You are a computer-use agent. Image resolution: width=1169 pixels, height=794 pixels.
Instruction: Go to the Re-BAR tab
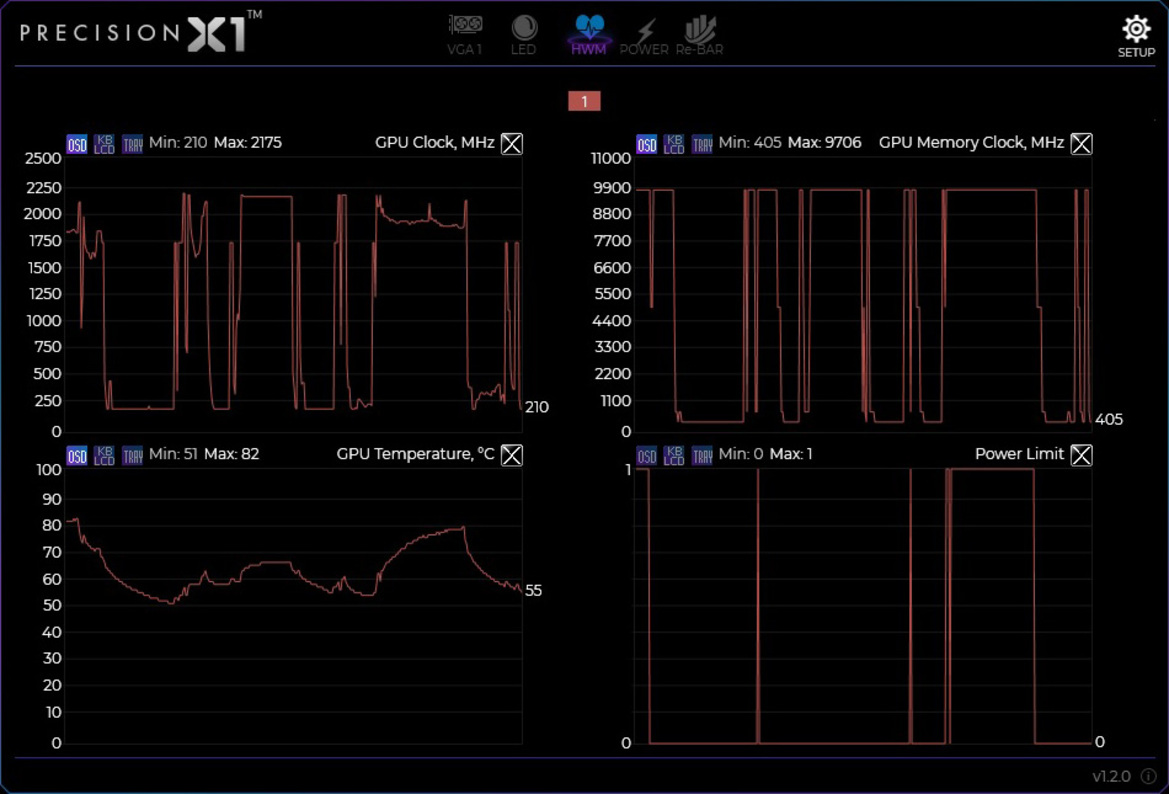click(x=699, y=34)
